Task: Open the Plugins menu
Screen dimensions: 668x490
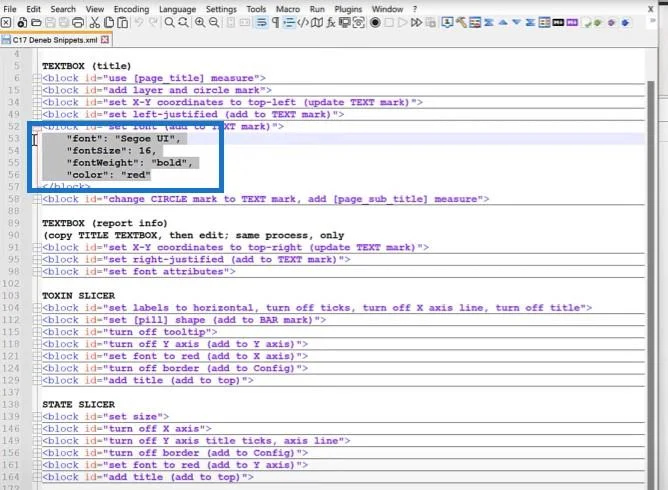Action: tap(348, 9)
